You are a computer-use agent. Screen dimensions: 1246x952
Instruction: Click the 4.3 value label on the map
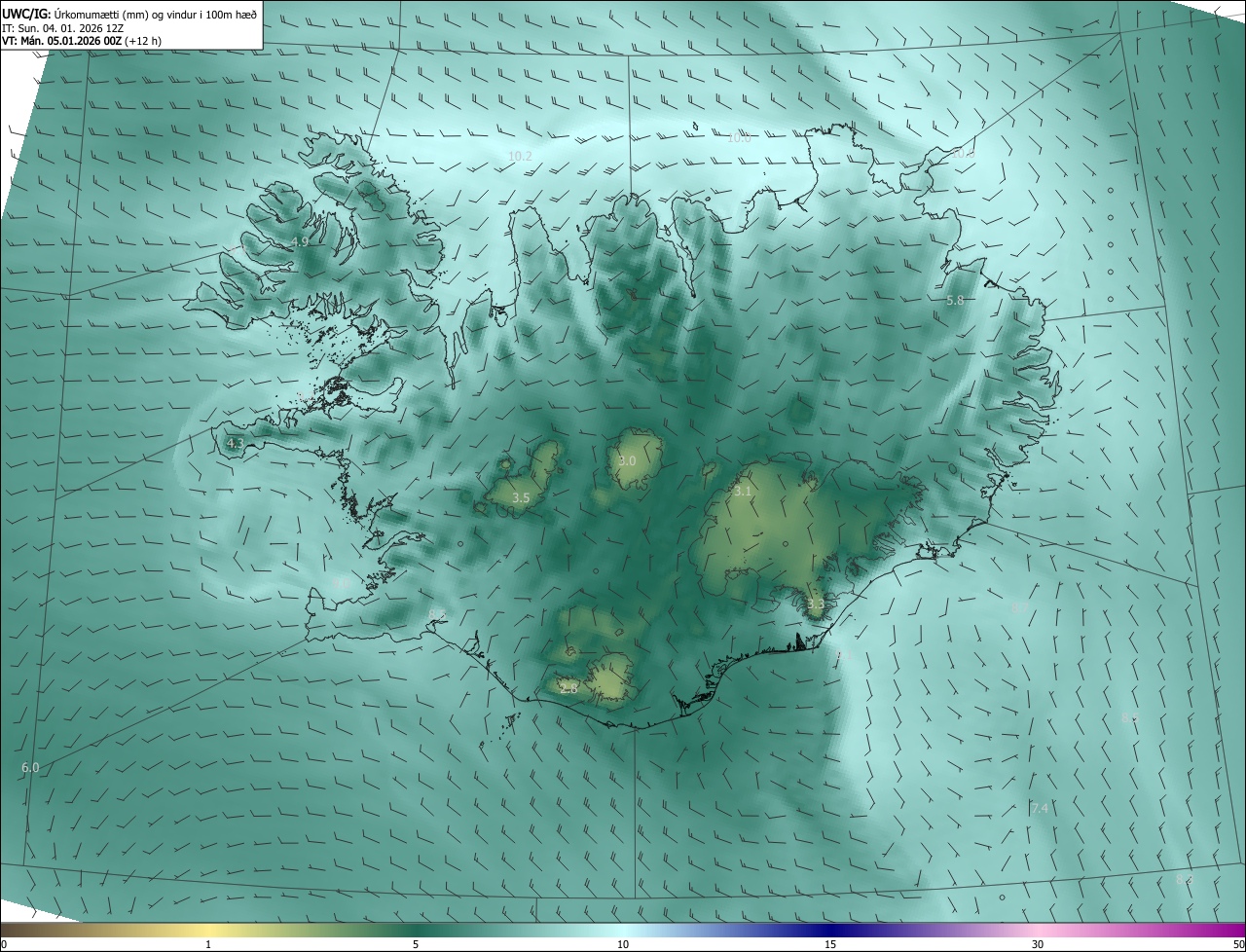[235, 443]
